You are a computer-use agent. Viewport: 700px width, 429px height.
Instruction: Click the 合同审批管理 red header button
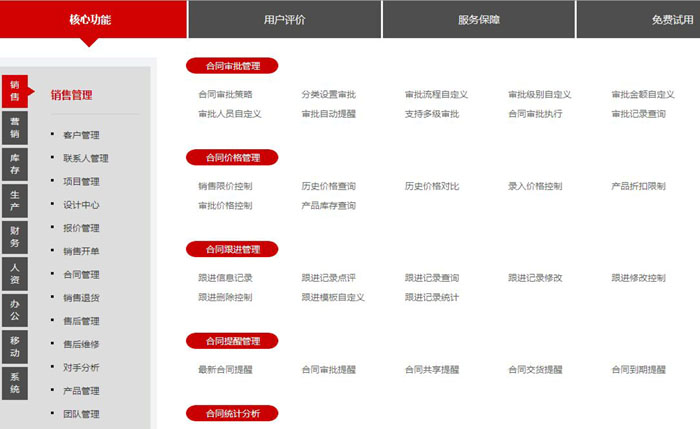[232, 66]
